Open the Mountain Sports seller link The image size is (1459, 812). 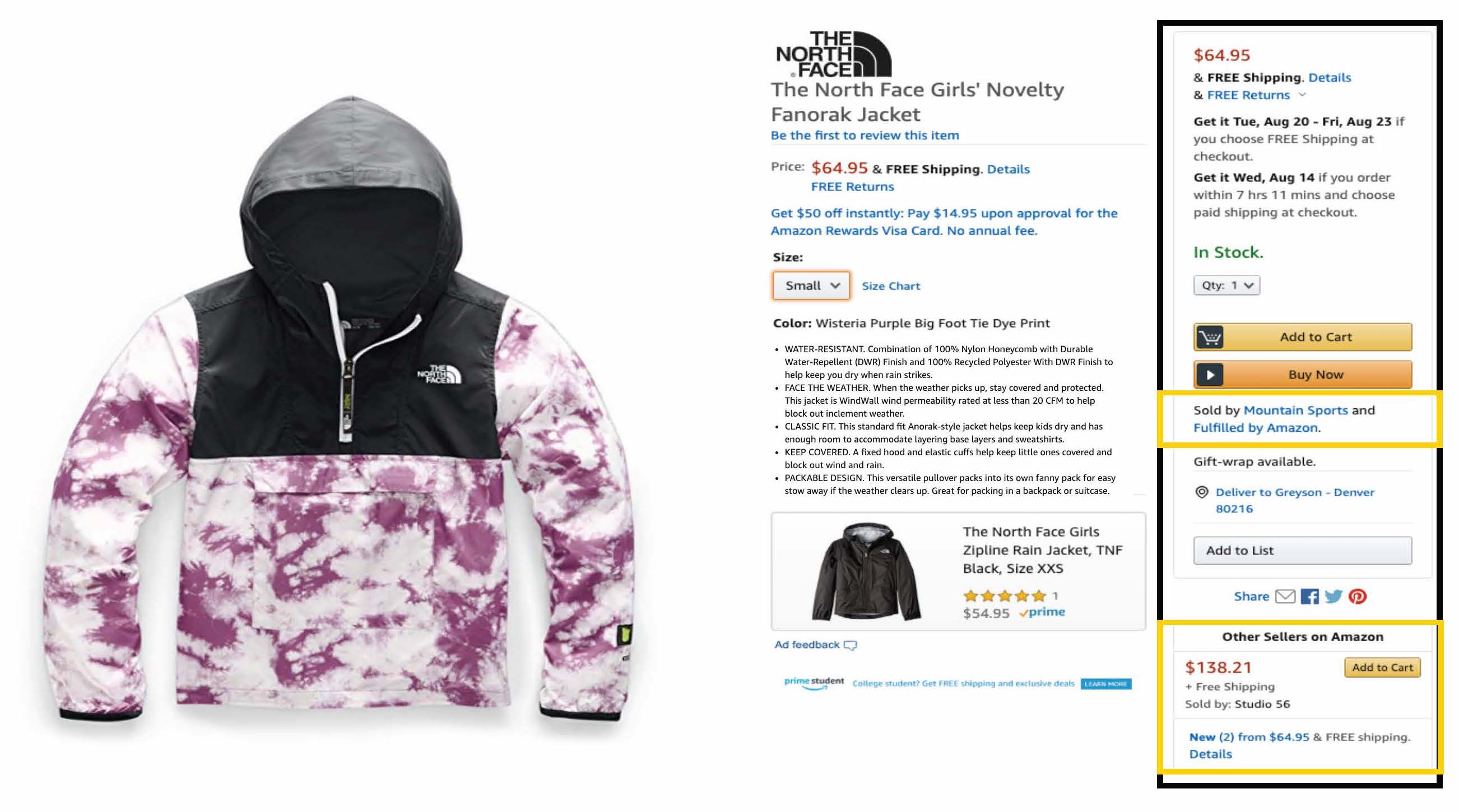[1295, 410]
